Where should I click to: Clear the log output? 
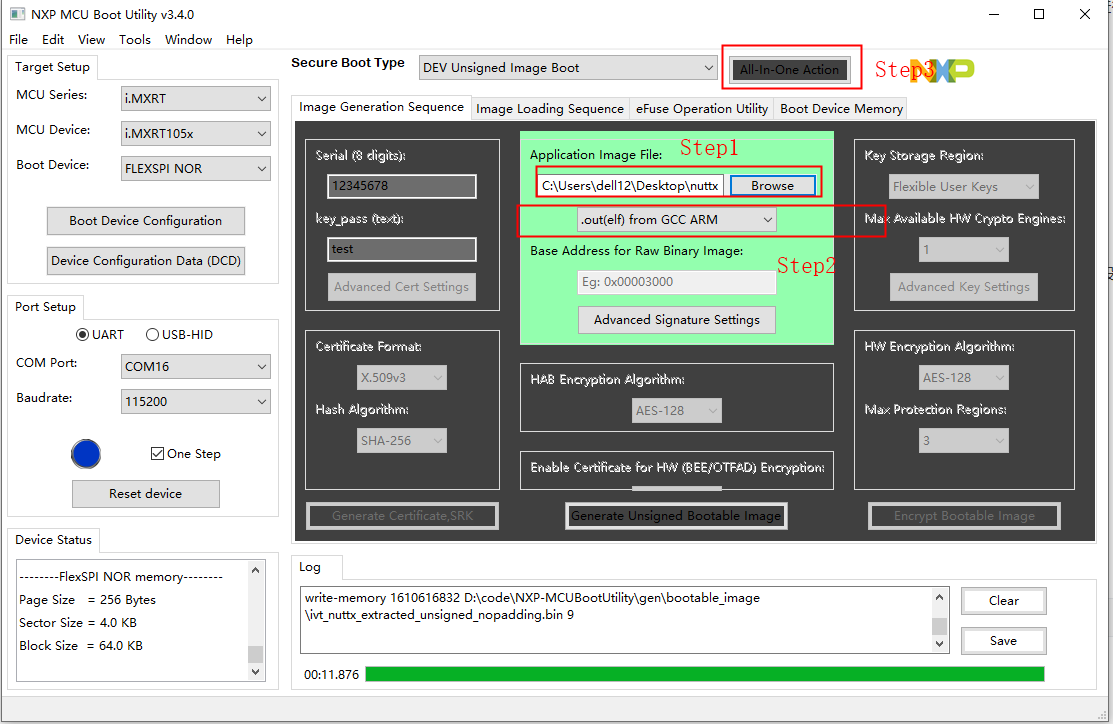pyautogui.click(x=1003, y=601)
